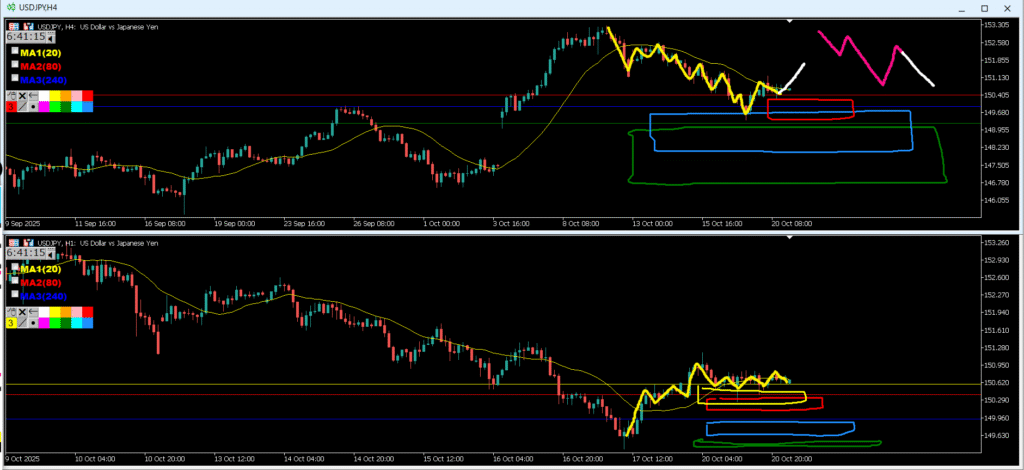The width and height of the screenshot is (1024, 470).
Task: Click the left-arrow undo icon in H4 palette
Action: (x=33, y=95)
